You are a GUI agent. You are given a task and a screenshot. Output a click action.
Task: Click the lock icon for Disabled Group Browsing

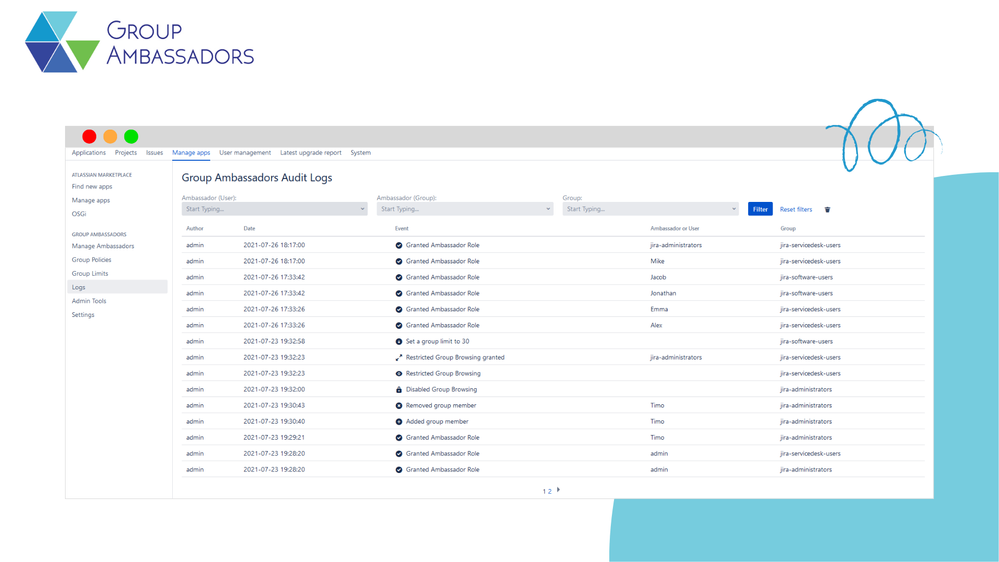[x=399, y=389]
